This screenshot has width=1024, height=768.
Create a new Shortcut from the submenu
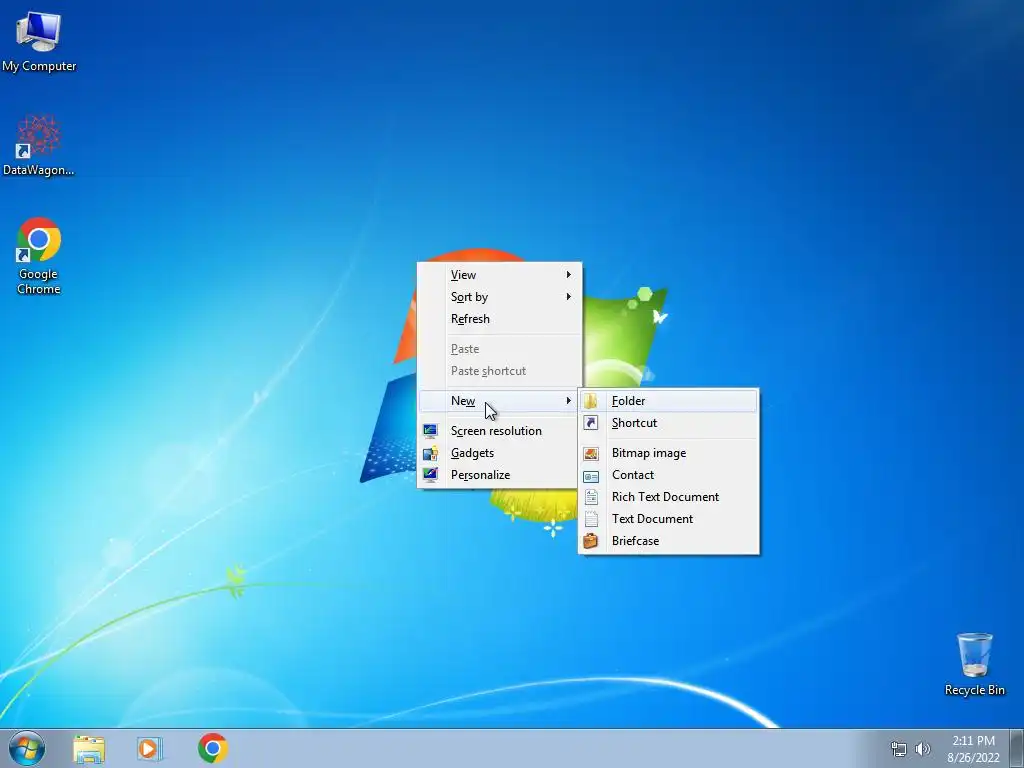pyautogui.click(x=669, y=423)
